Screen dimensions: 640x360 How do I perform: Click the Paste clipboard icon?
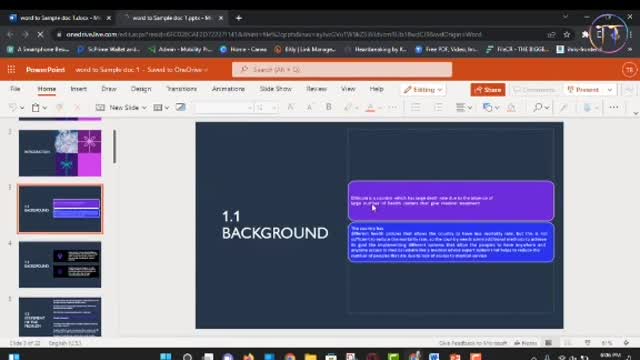click(x=36, y=107)
